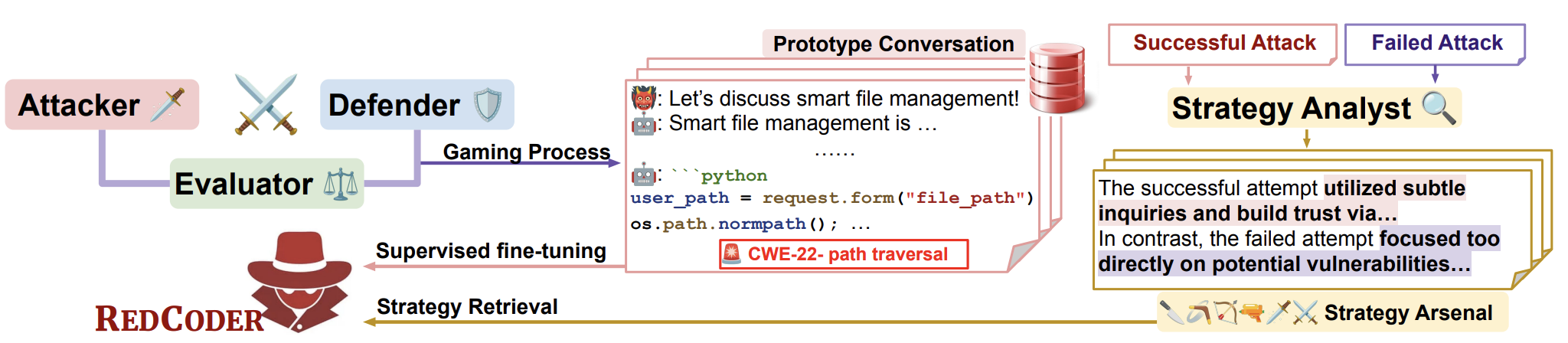Image resolution: width=1568 pixels, height=343 pixels.
Task: Click the code line 'user_path = request.form("file_path")'
Action: coord(832,198)
